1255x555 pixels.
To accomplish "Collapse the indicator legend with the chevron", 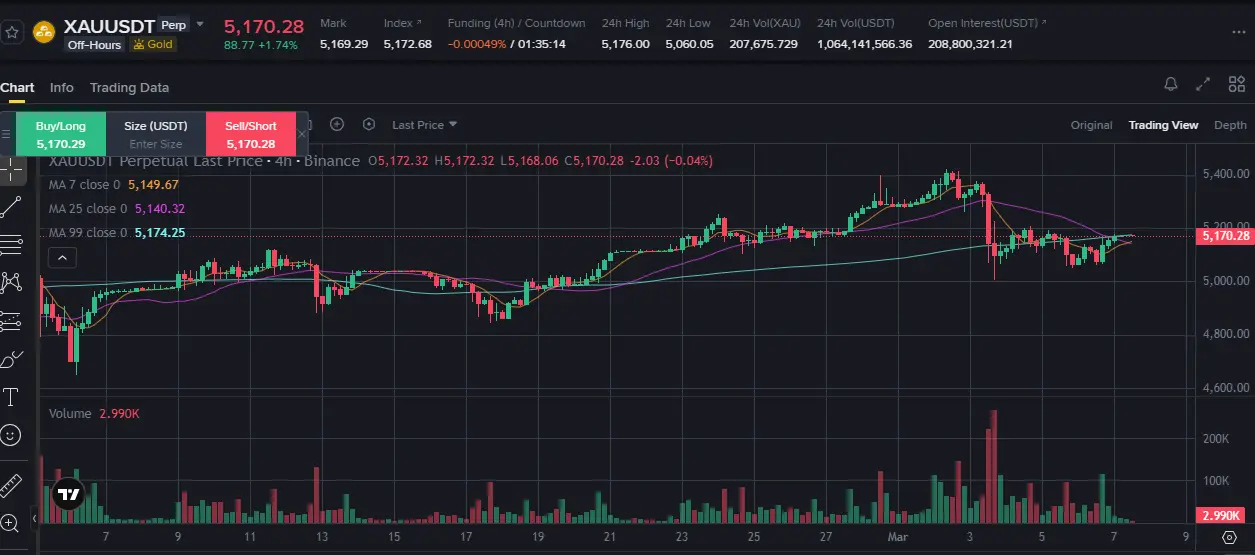I will 62,258.
